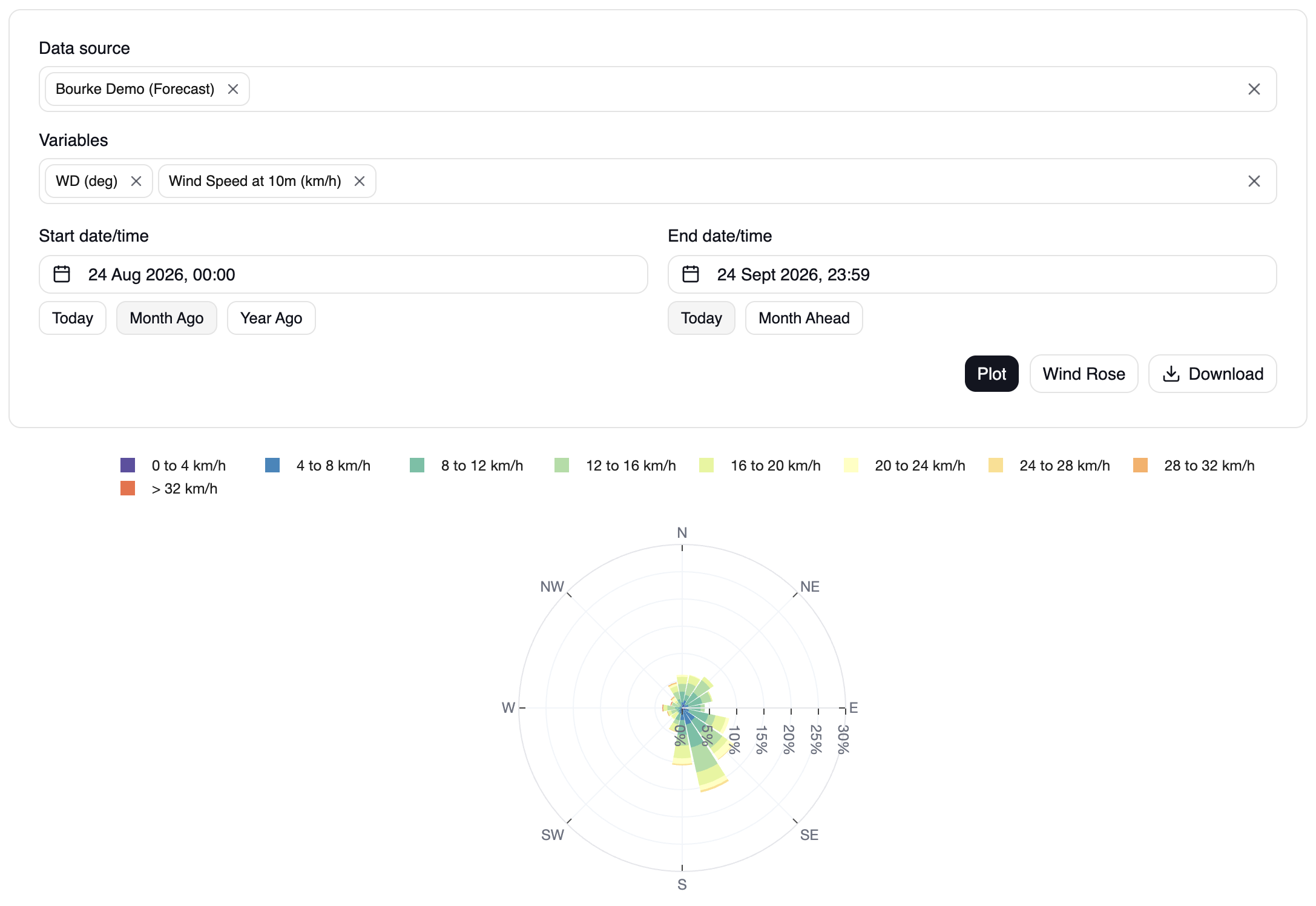Toggle the 16 to 20 km/h legend entry
This screenshot has width=1316, height=906.
(x=760, y=465)
